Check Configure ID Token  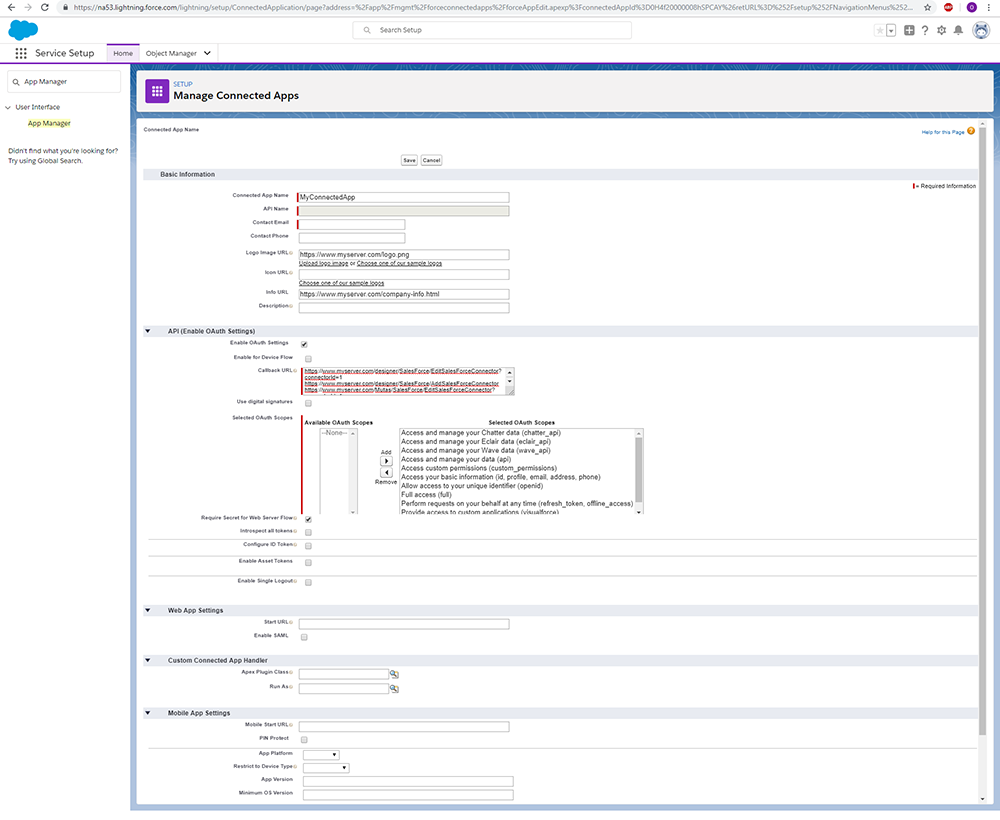coord(309,546)
